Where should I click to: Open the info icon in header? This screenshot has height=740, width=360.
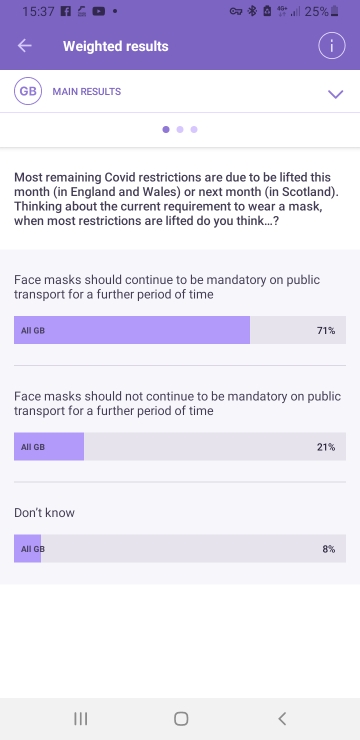(332, 46)
